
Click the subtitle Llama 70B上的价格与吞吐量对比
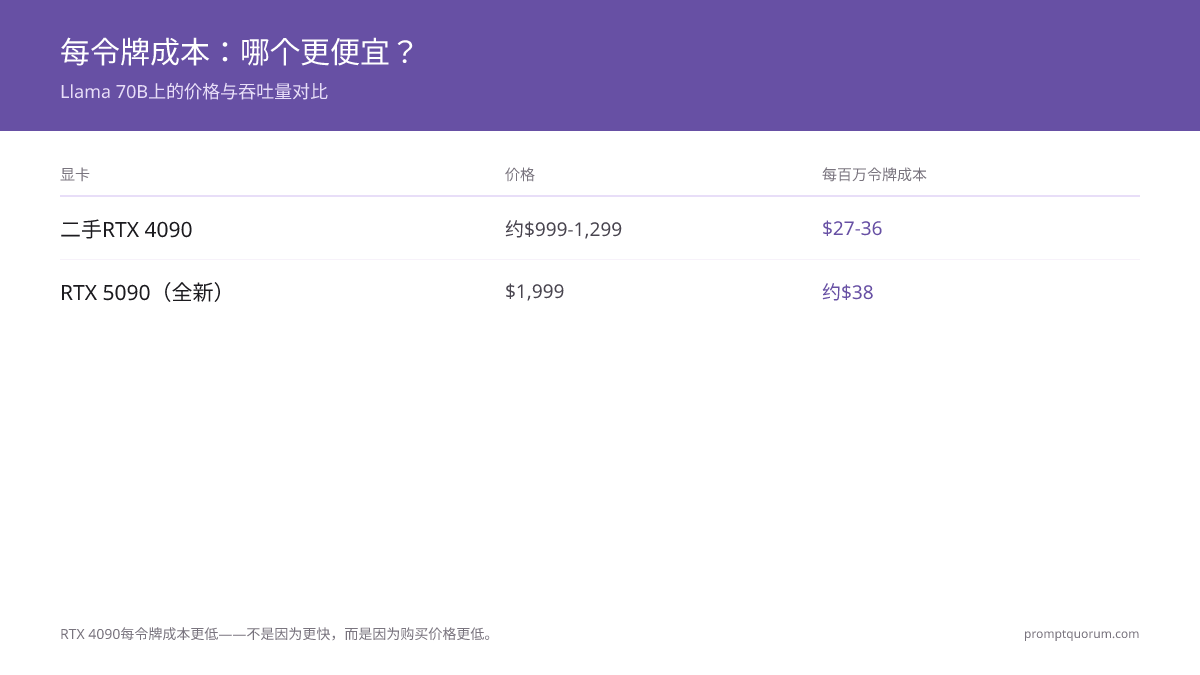[x=194, y=92]
